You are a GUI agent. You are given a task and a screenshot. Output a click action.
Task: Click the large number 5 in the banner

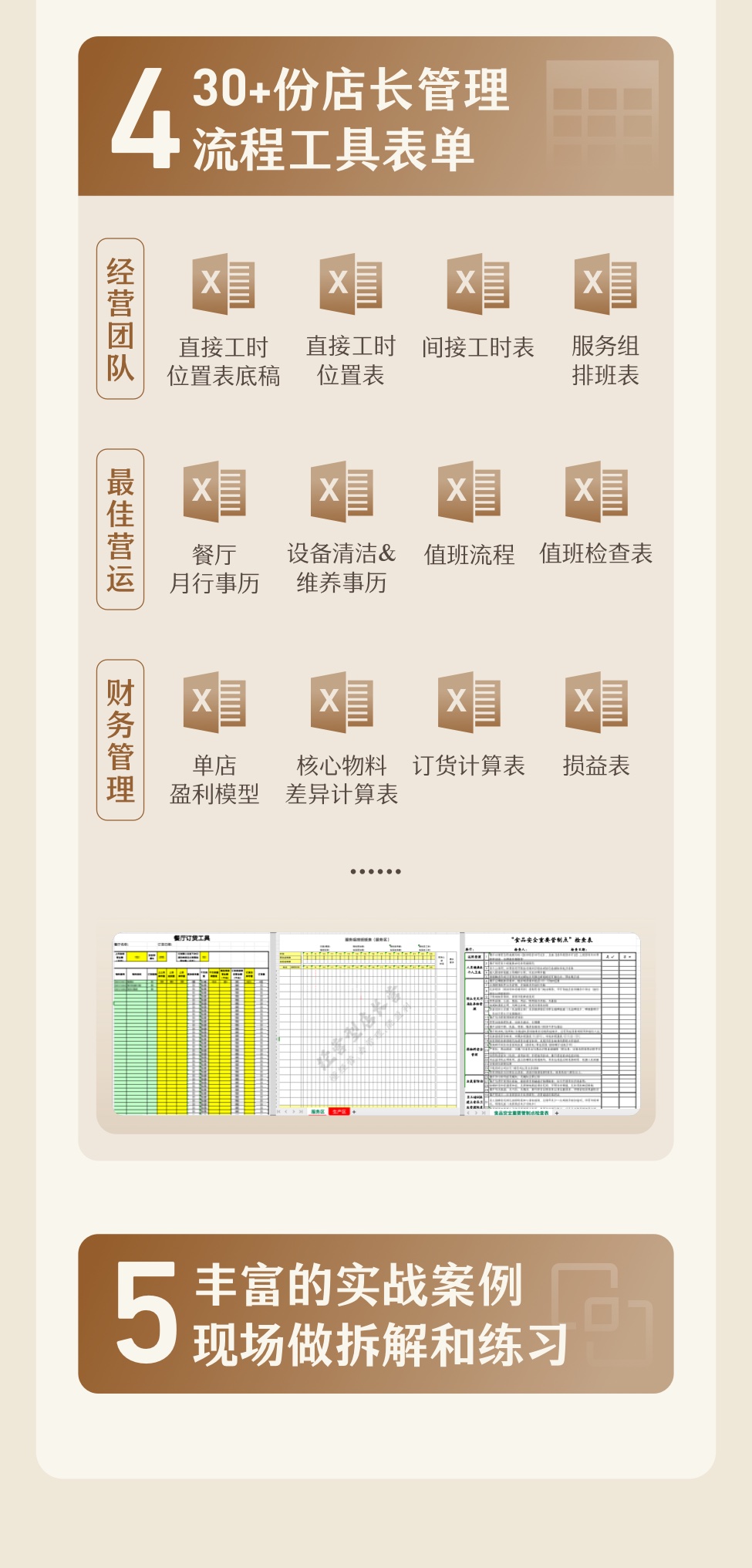(x=147, y=1313)
